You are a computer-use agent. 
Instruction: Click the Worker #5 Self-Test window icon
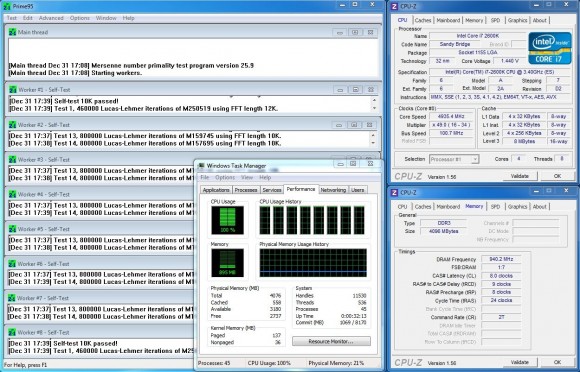(13, 229)
